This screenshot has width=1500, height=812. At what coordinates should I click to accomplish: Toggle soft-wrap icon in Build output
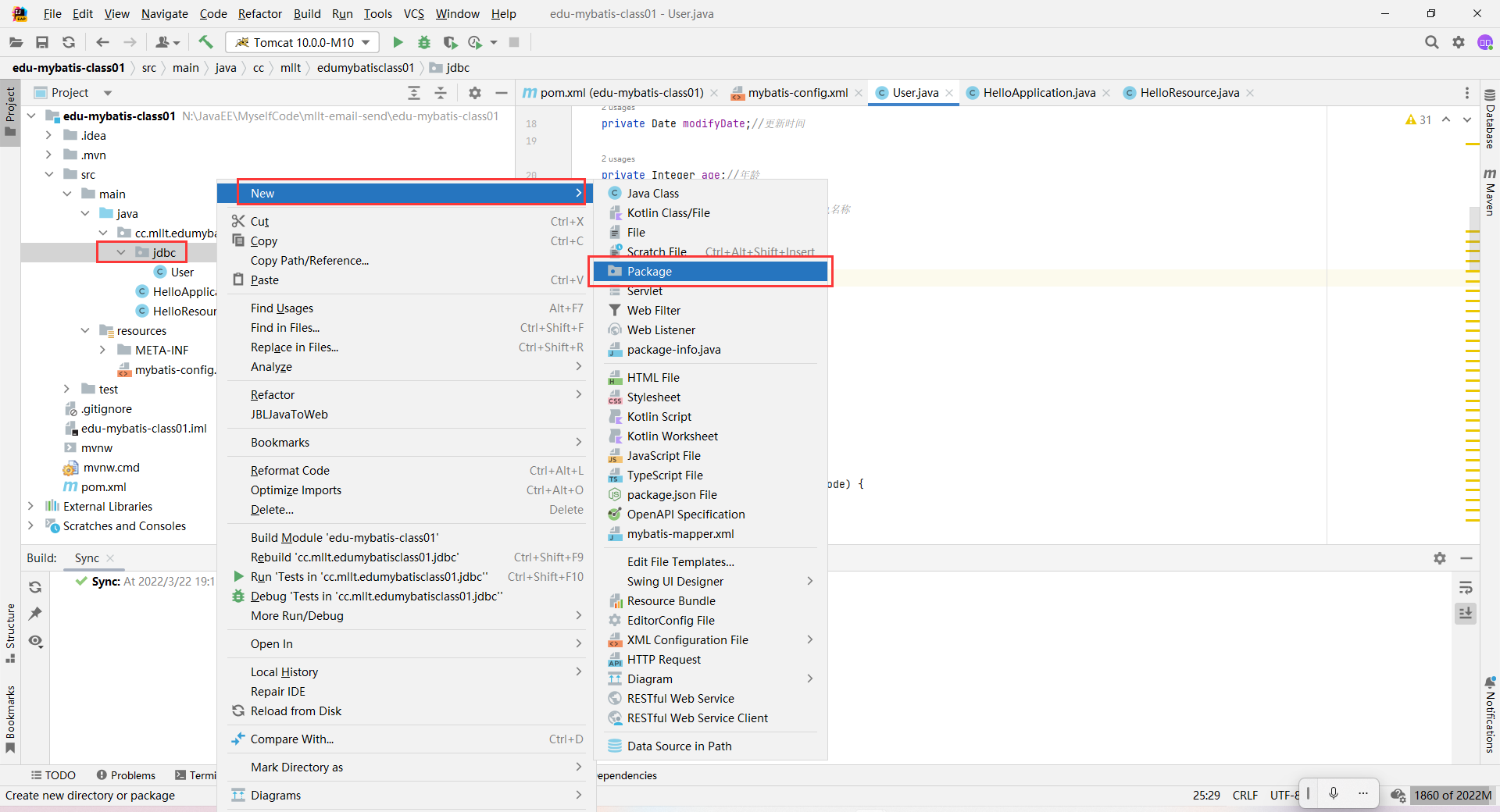(1466, 587)
